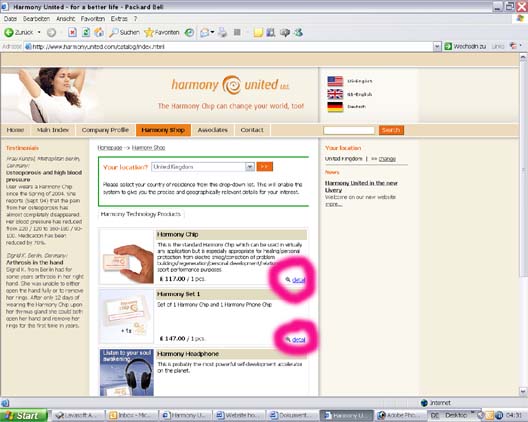
Task: Open the Datei menu
Action: tap(10, 19)
